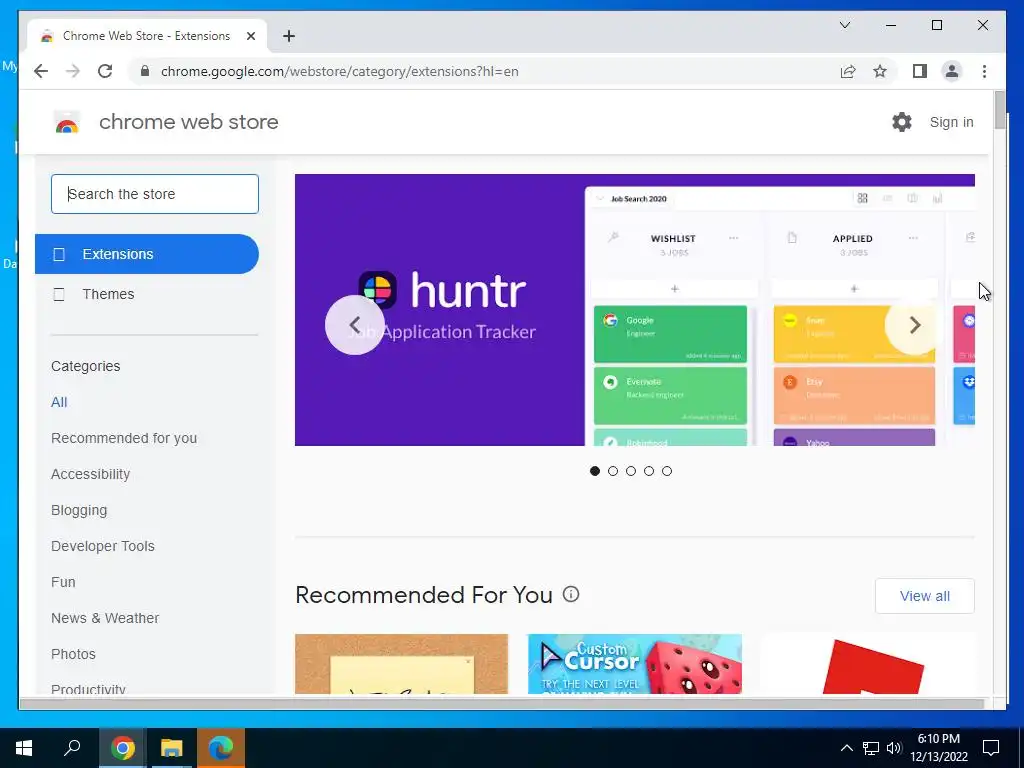Open the red logo extension thumbnail
1024x768 pixels.
[x=868, y=664]
